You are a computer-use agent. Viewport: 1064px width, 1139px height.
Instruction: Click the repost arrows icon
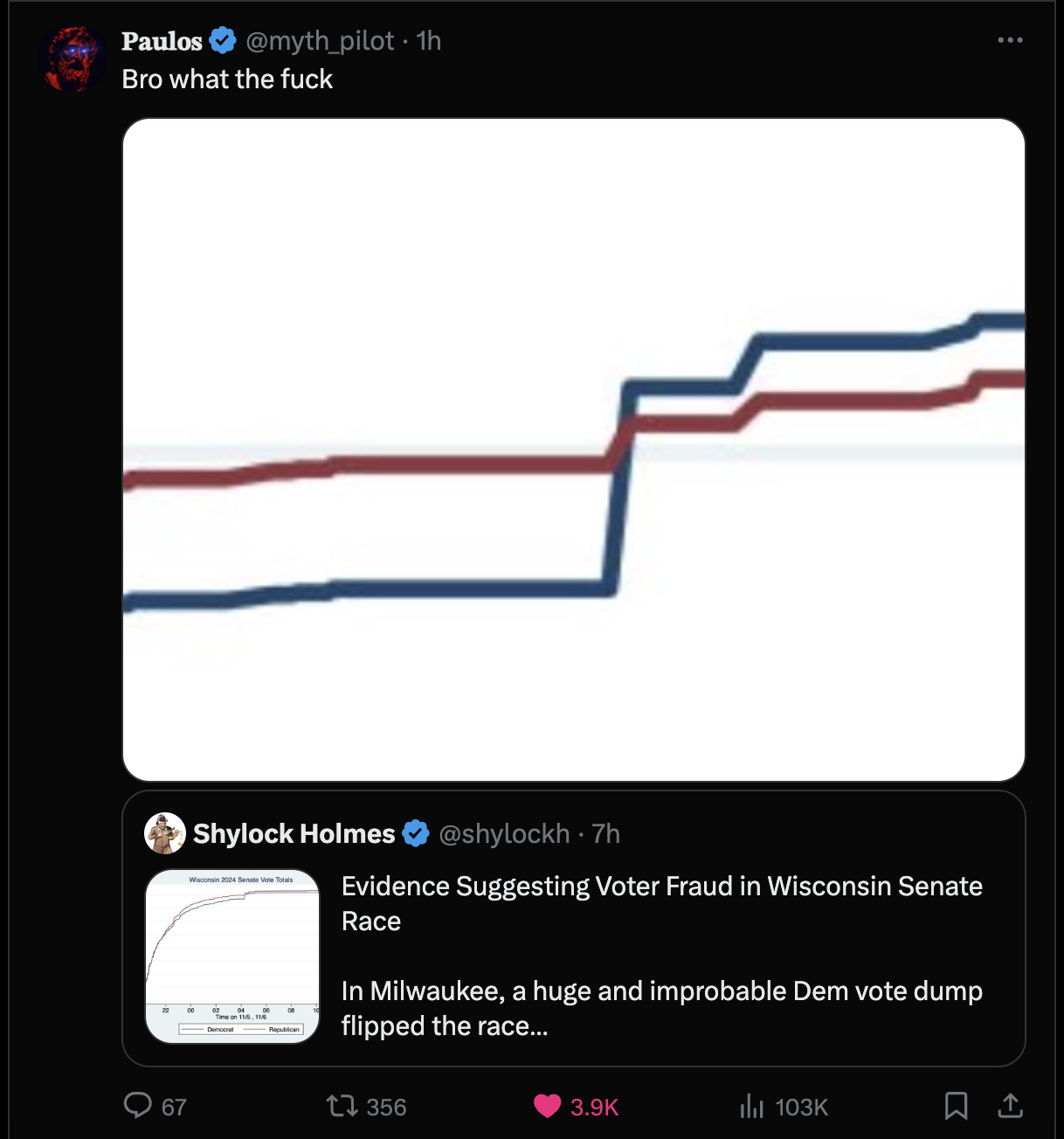[342, 1107]
